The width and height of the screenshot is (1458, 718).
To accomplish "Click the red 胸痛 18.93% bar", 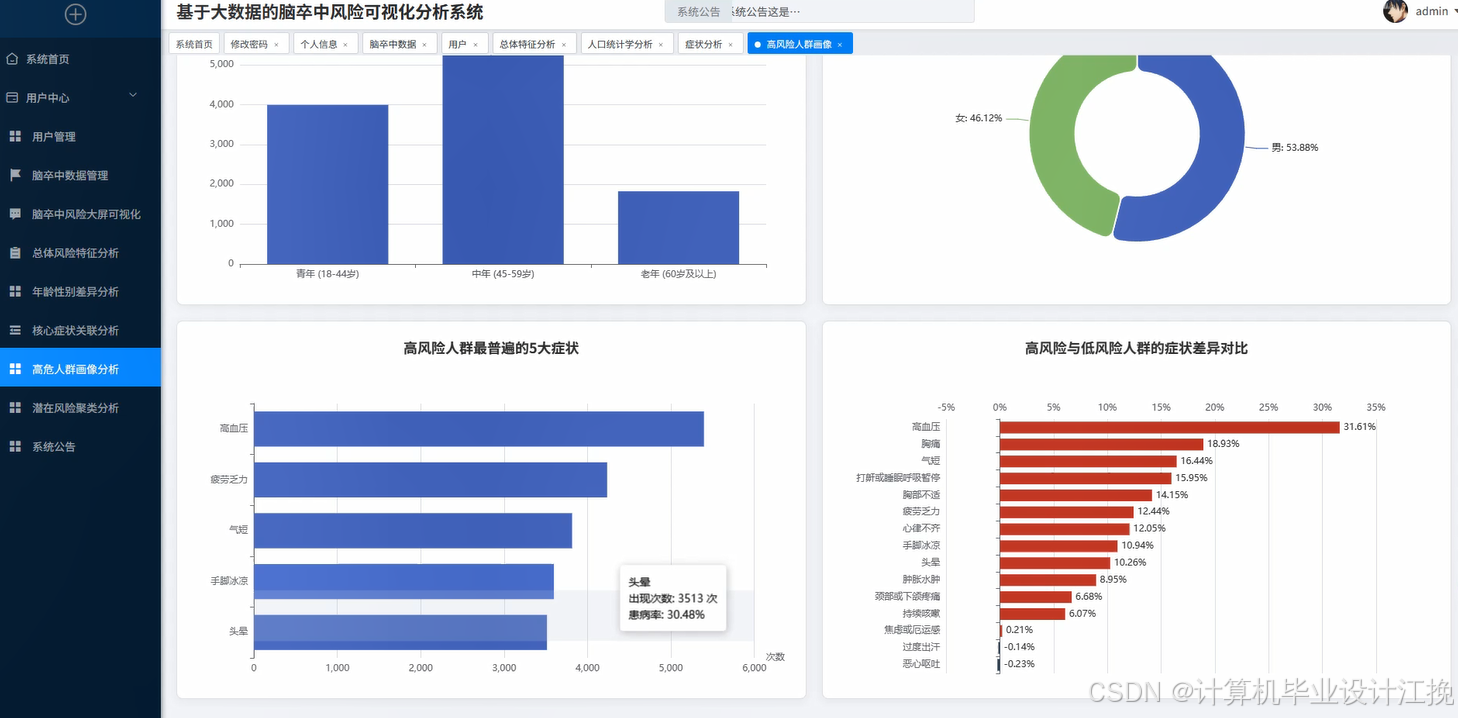I will (x=1101, y=444).
